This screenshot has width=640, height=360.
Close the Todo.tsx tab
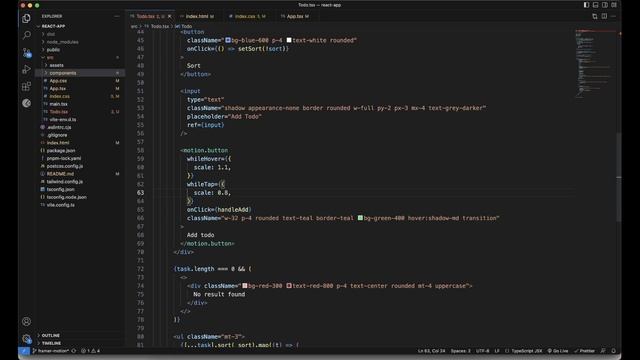(170, 16)
